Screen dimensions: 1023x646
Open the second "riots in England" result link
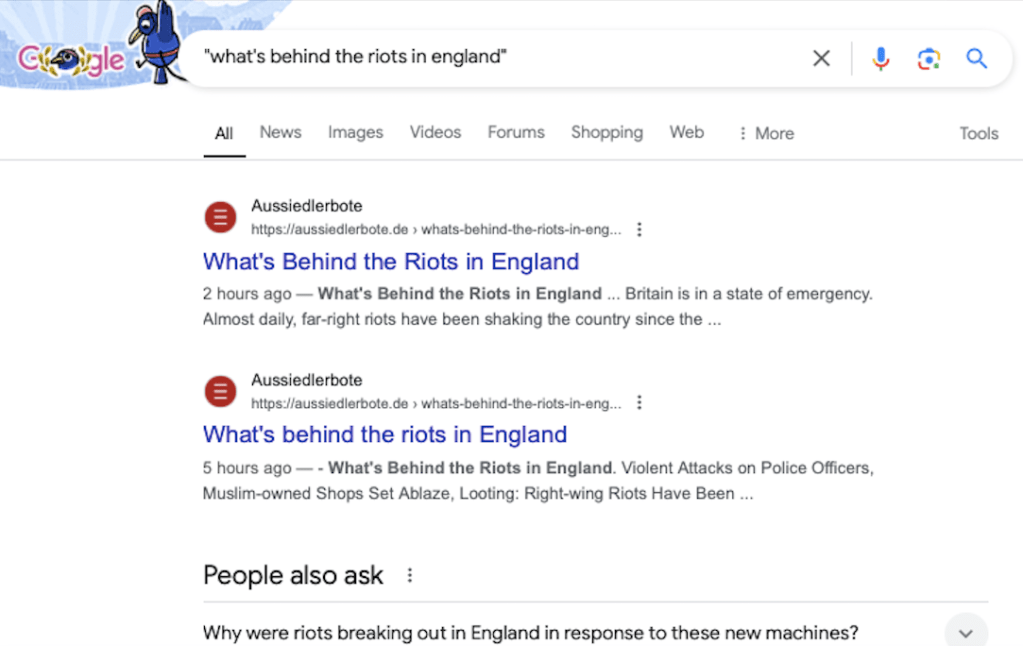pyautogui.click(x=385, y=435)
